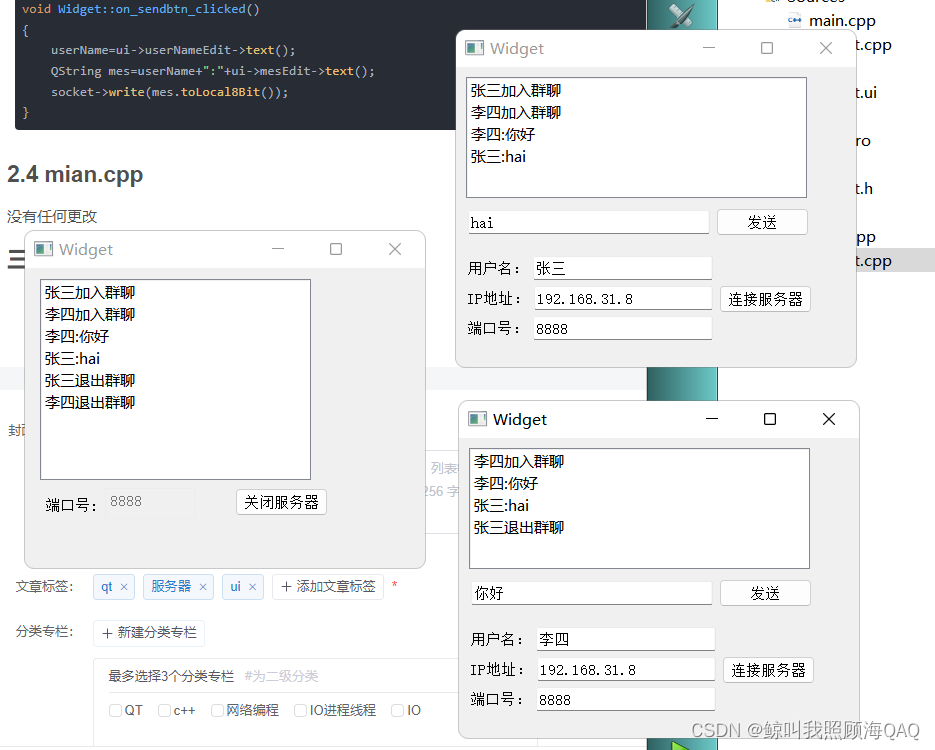The image size is (935, 750).
Task: Check the QT category checkbox
Action: pyautogui.click(x=115, y=710)
